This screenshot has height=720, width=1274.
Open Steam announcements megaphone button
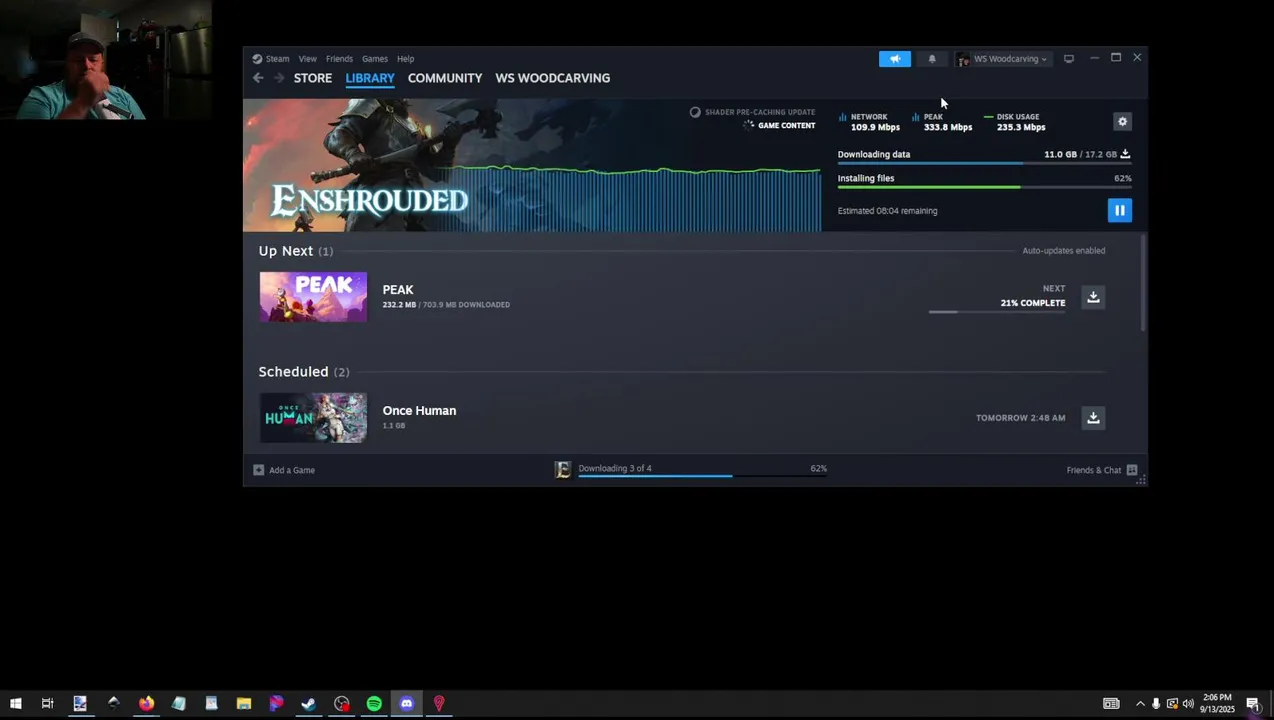coord(895,59)
